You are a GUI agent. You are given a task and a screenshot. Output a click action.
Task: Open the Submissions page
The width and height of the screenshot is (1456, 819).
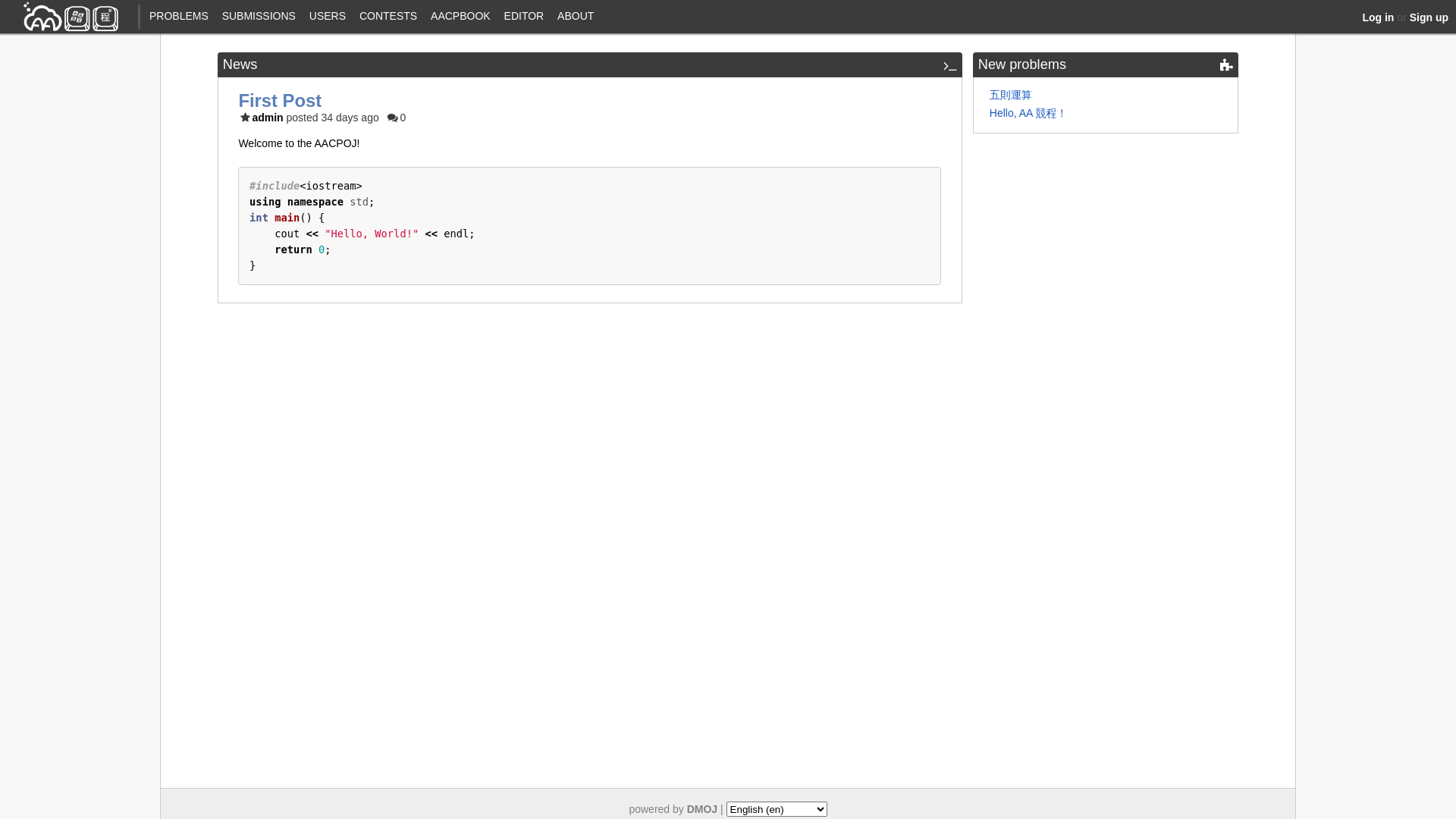pos(259,16)
